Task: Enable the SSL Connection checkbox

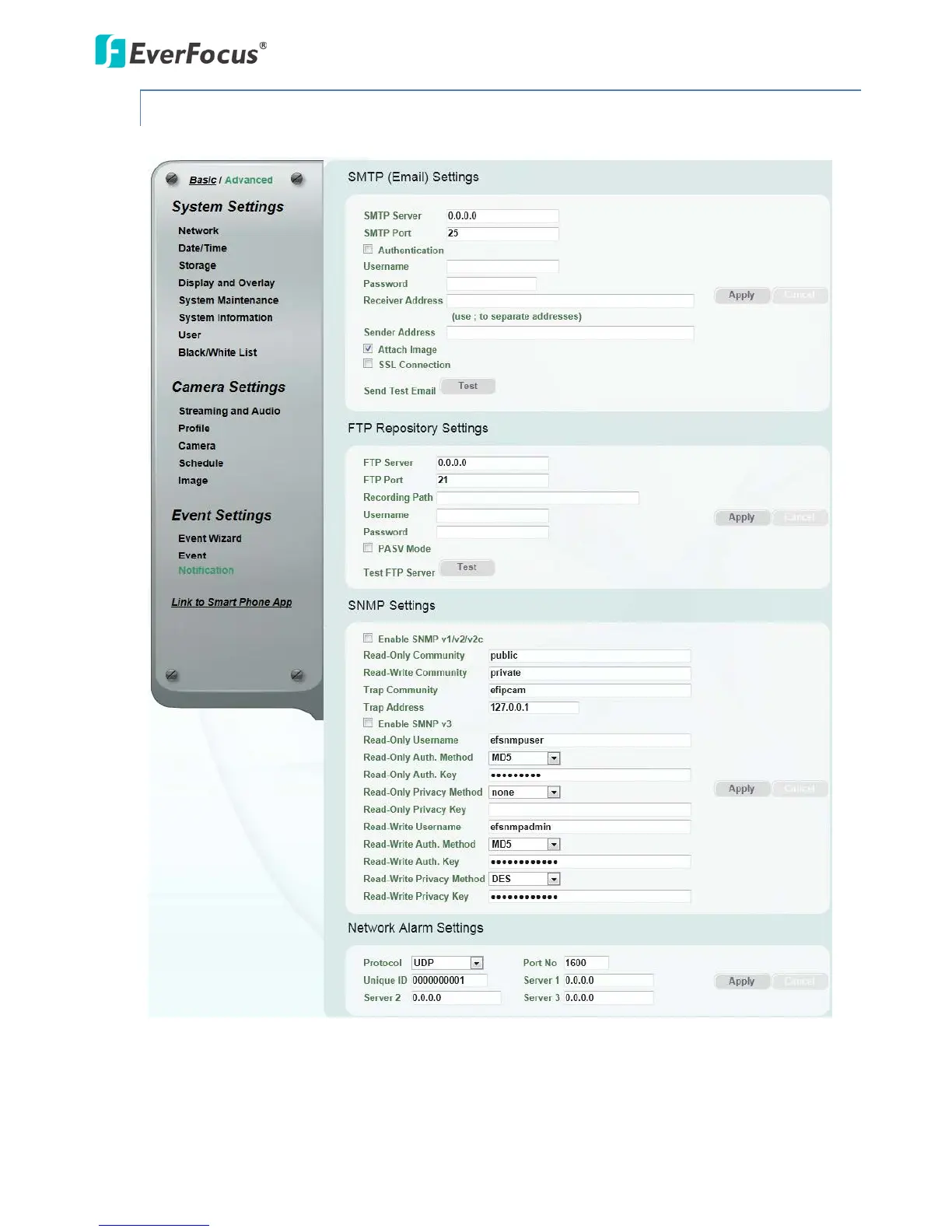Action: pos(368,363)
